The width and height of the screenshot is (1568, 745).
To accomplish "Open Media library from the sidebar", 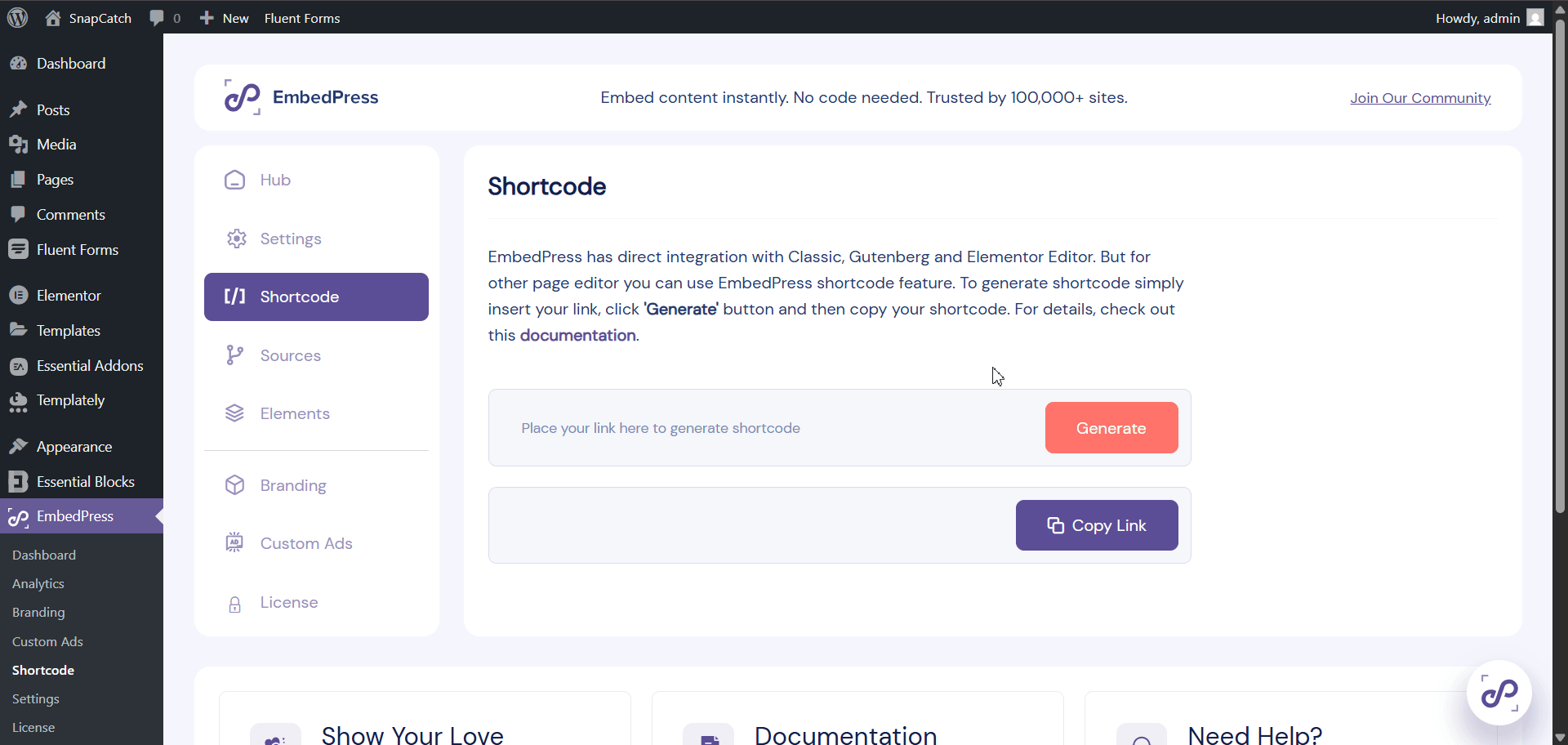I will pos(56,144).
